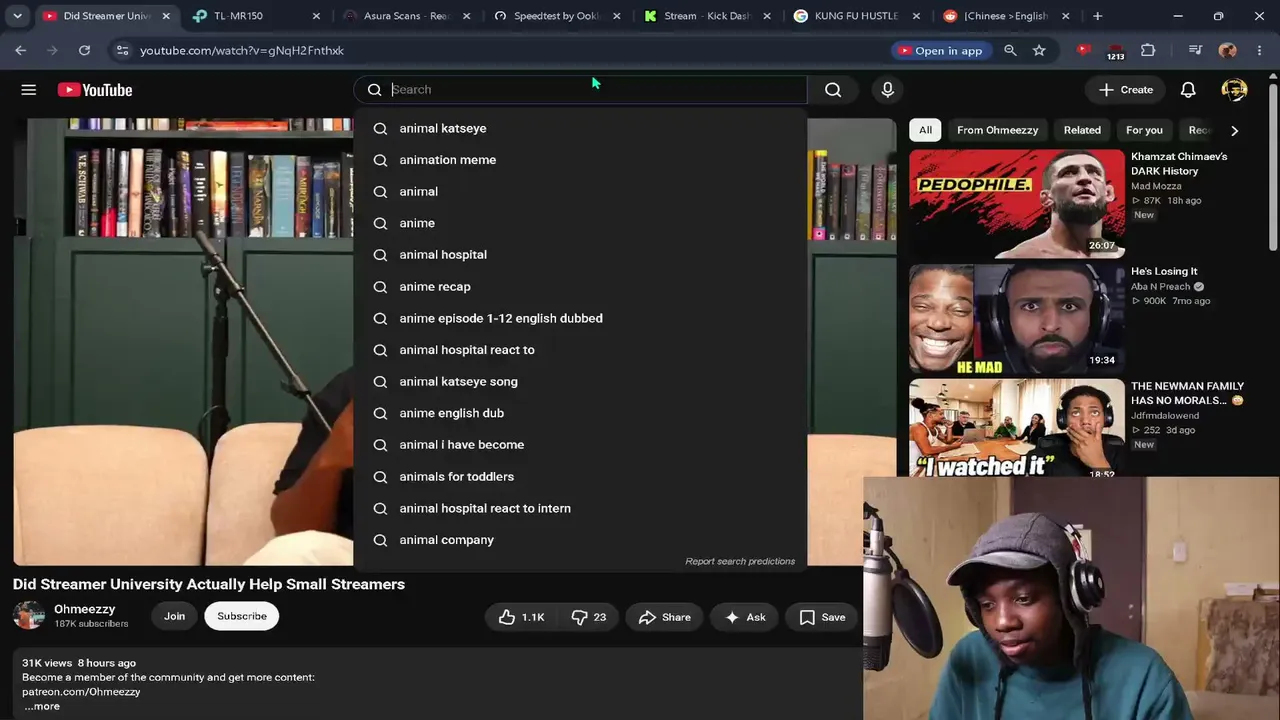The height and width of the screenshot is (720, 1280).
Task: Open 'Khamzat Chimaev's DARK History' thumbnail
Action: [1017, 204]
